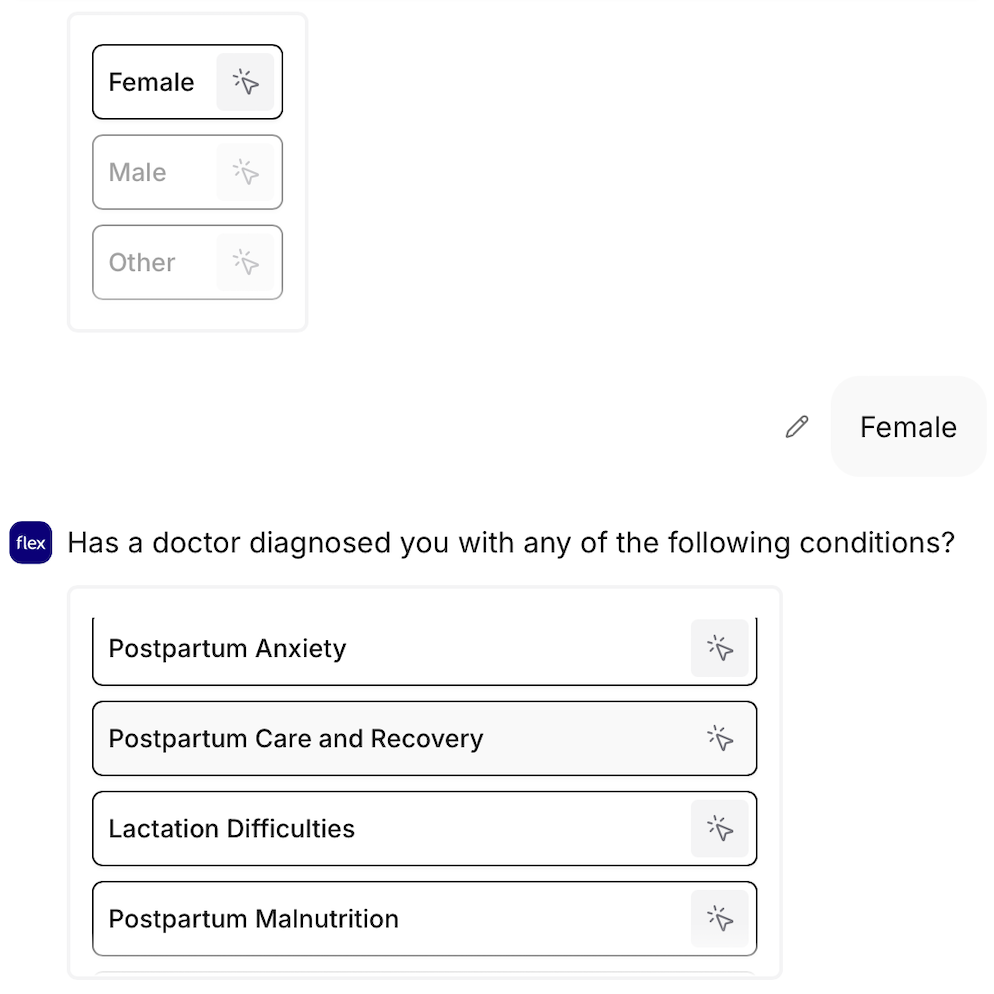Screen dimensions: 994x994
Task: Click the pencil edit icon next to Female reply
Action: 797,427
